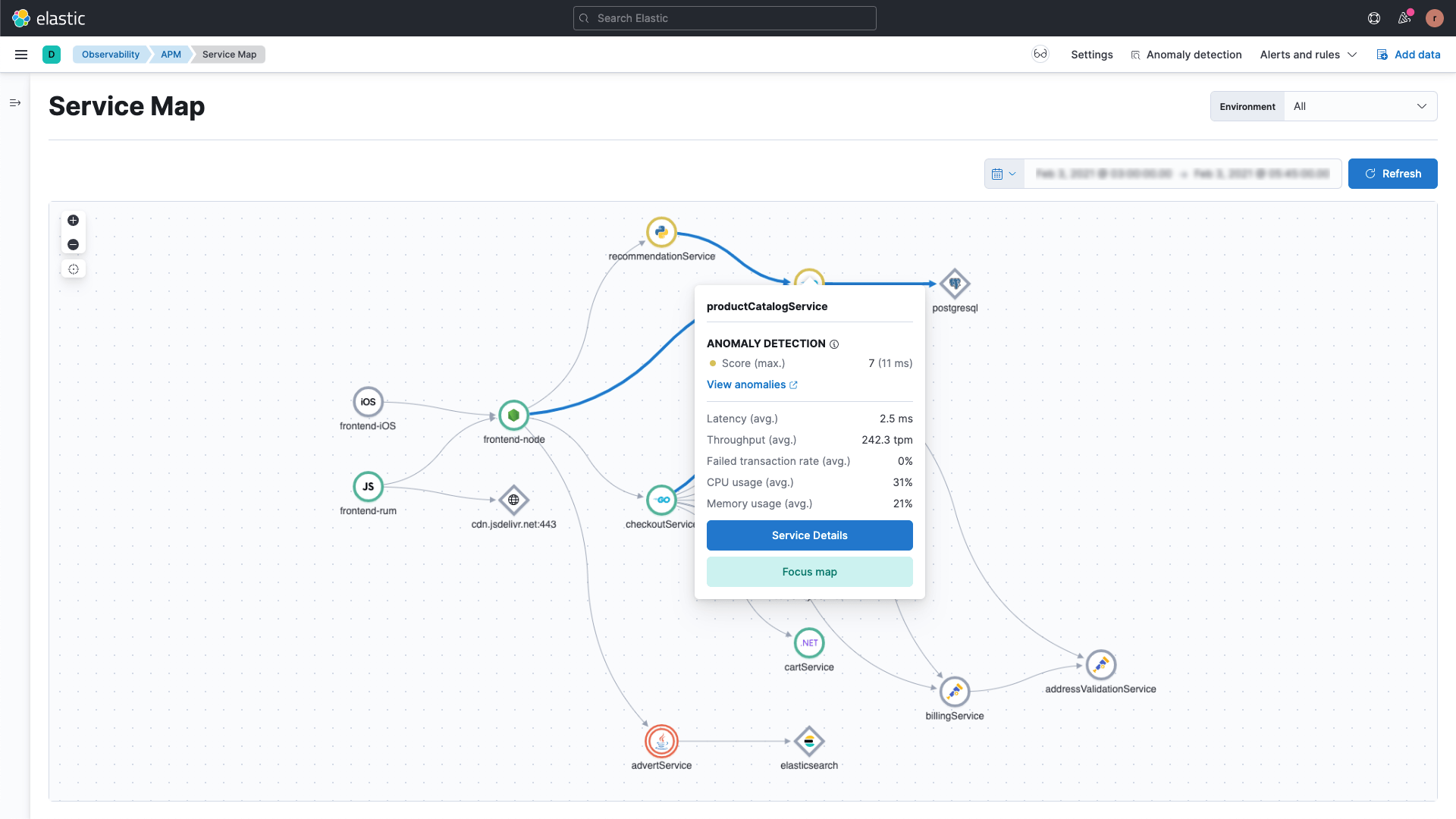Select the Observability breadcrumb menu item

111,54
